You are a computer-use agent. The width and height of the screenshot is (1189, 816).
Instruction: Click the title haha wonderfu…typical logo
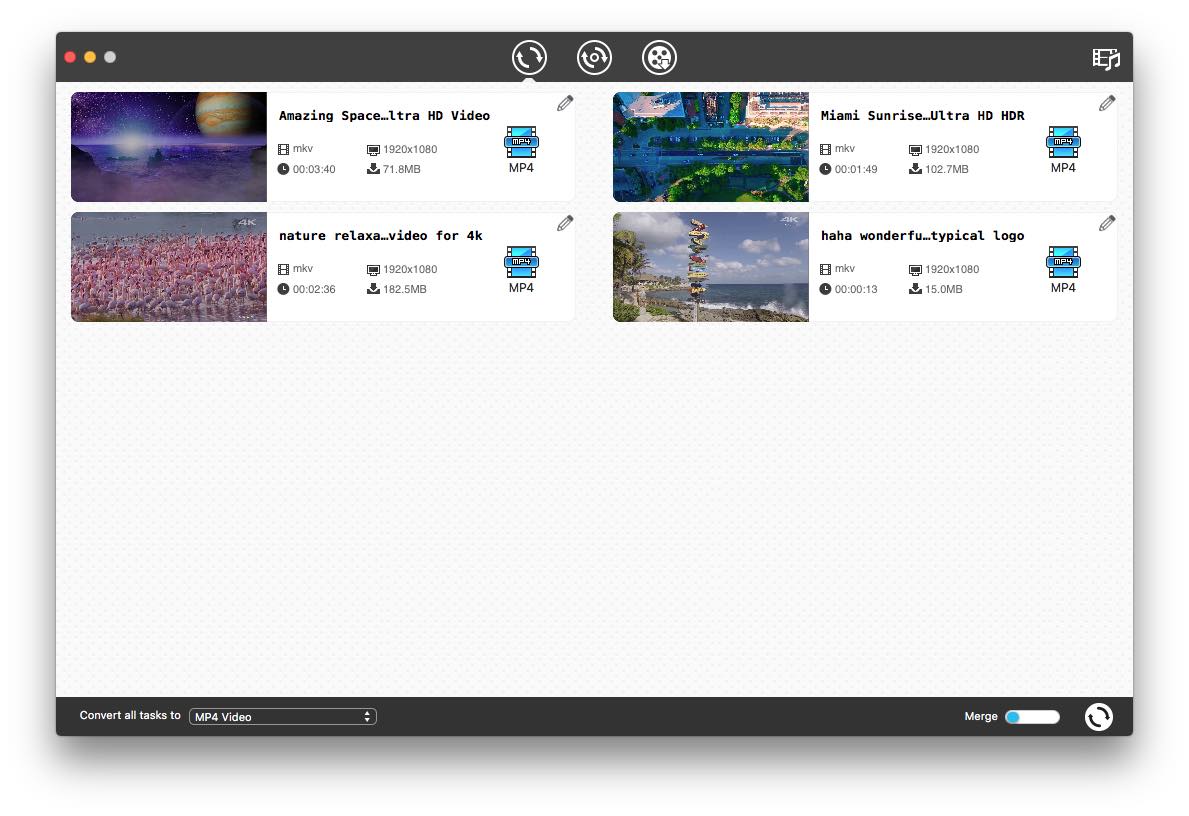[922, 235]
